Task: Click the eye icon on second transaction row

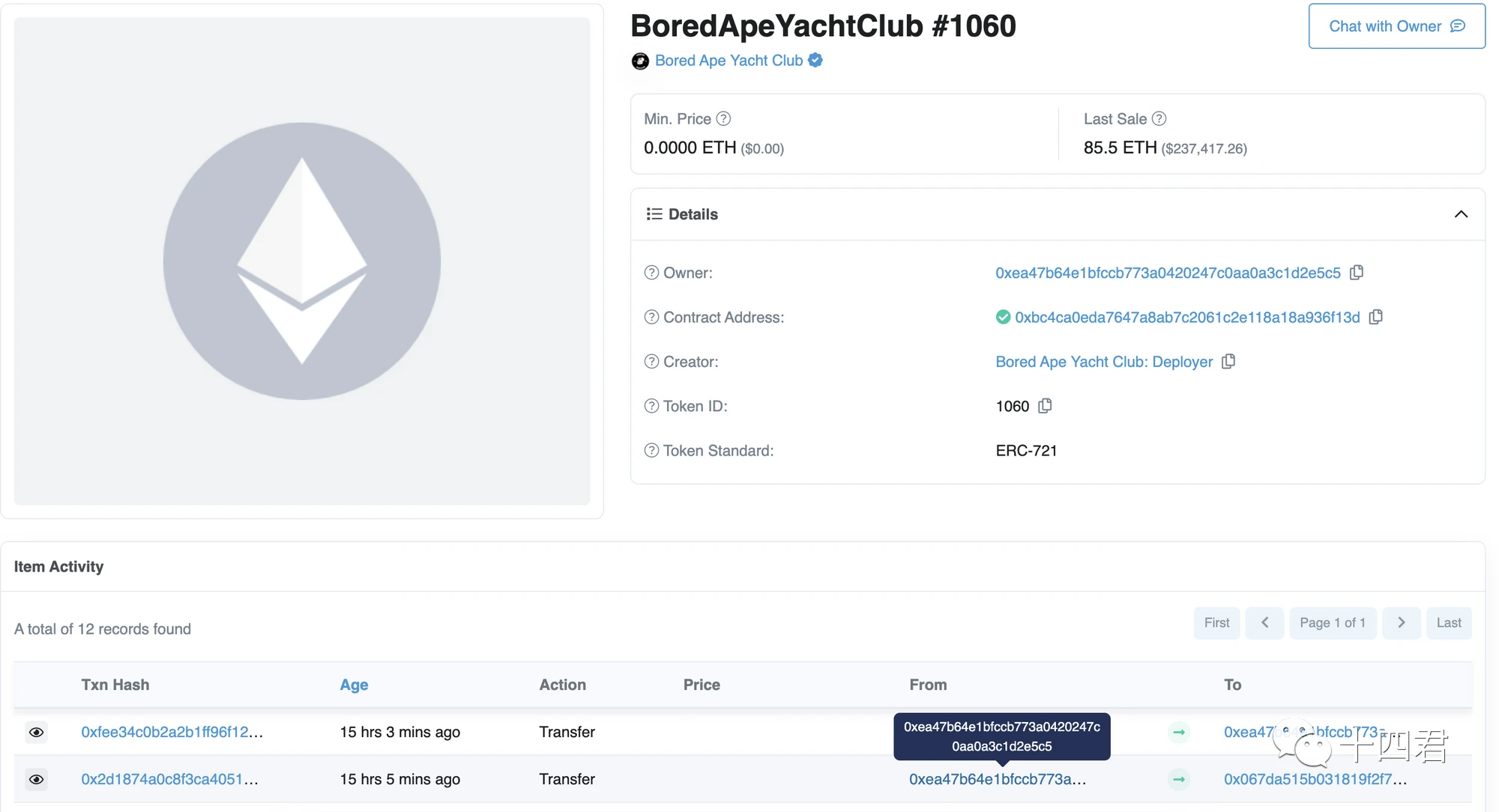Action: point(36,779)
